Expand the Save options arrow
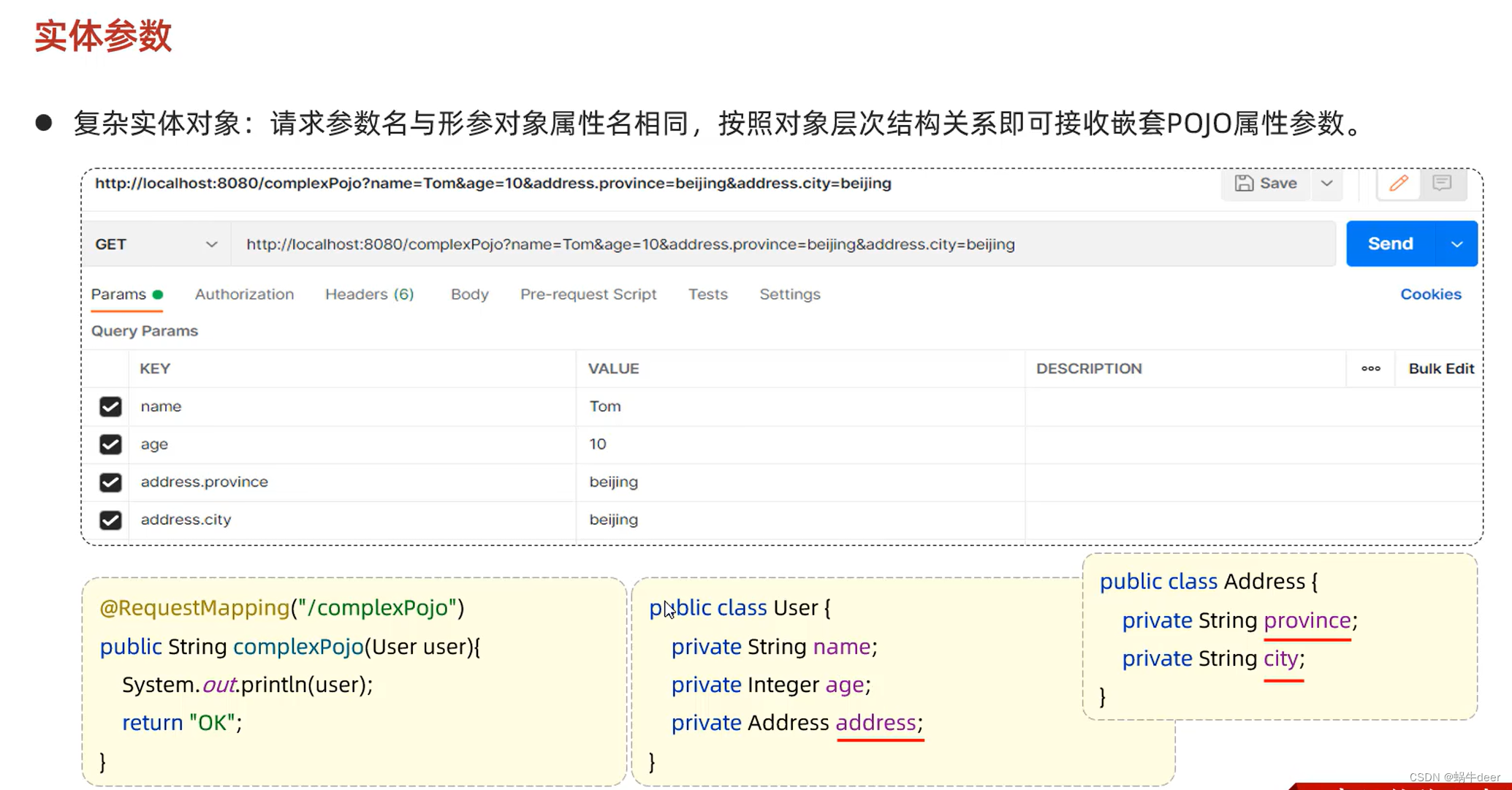 point(1327,183)
